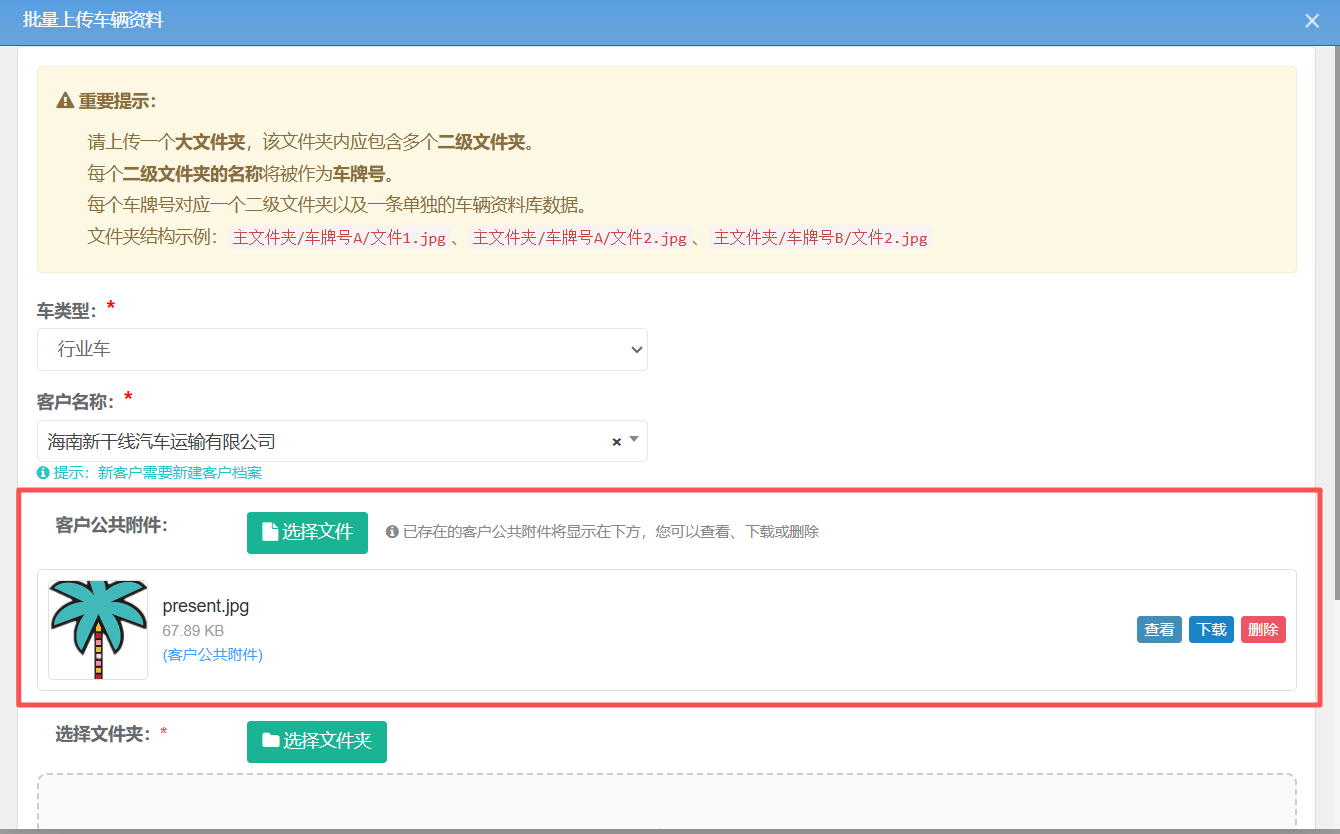Click the 主文件夹/车牌号B/文件2.jpg example path

[820, 238]
